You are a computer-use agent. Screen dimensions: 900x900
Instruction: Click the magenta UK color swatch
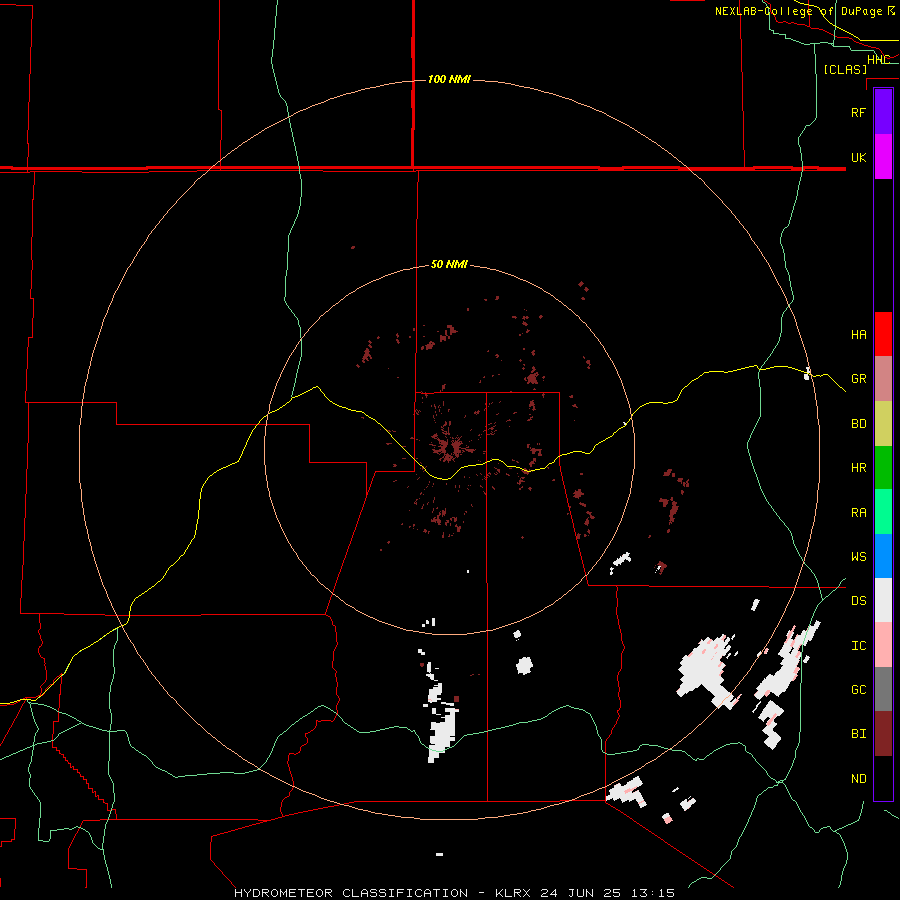(883, 157)
